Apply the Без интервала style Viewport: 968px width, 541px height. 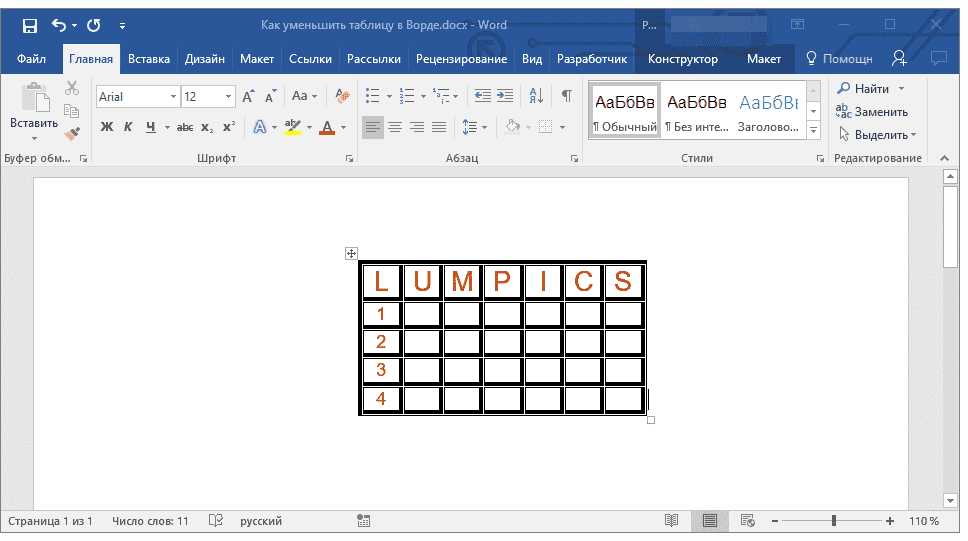point(697,111)
